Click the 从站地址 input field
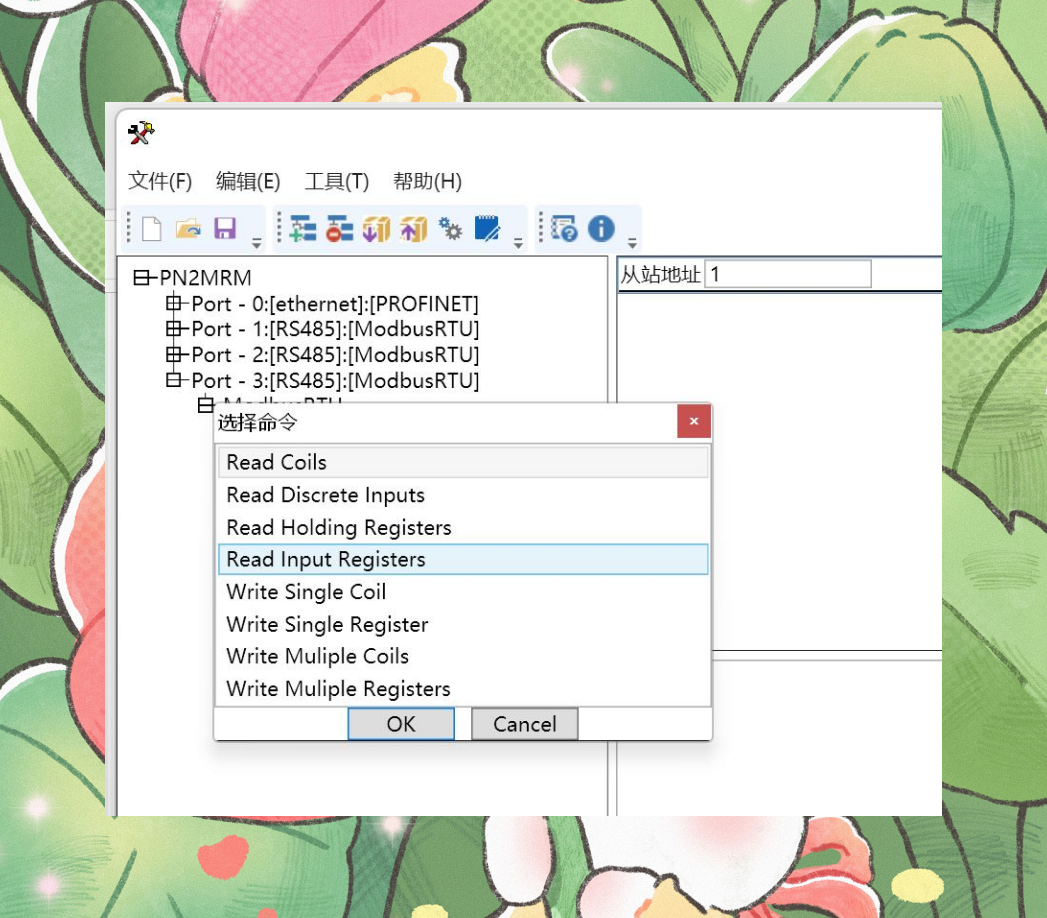Image resolution: width=1047 pixels, height=918 pixels. coord(788,274)
